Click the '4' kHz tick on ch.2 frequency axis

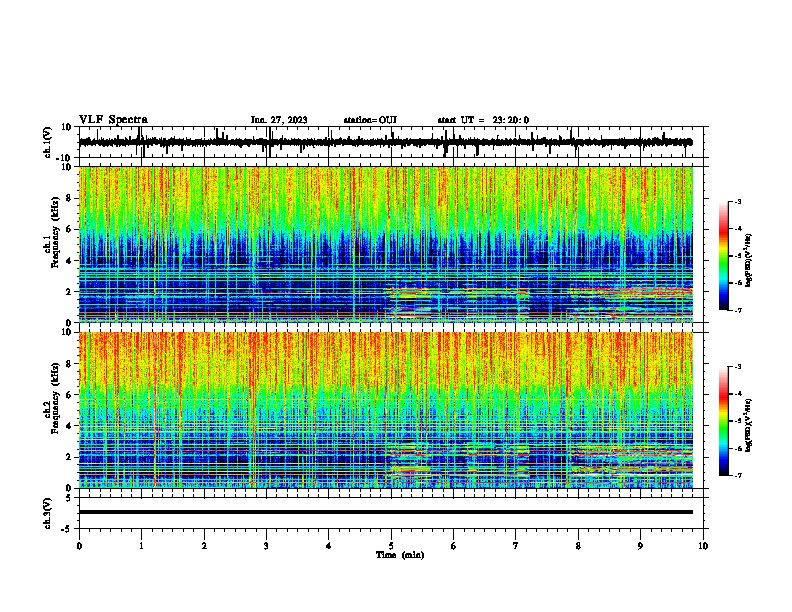click(x=69, y=426)
